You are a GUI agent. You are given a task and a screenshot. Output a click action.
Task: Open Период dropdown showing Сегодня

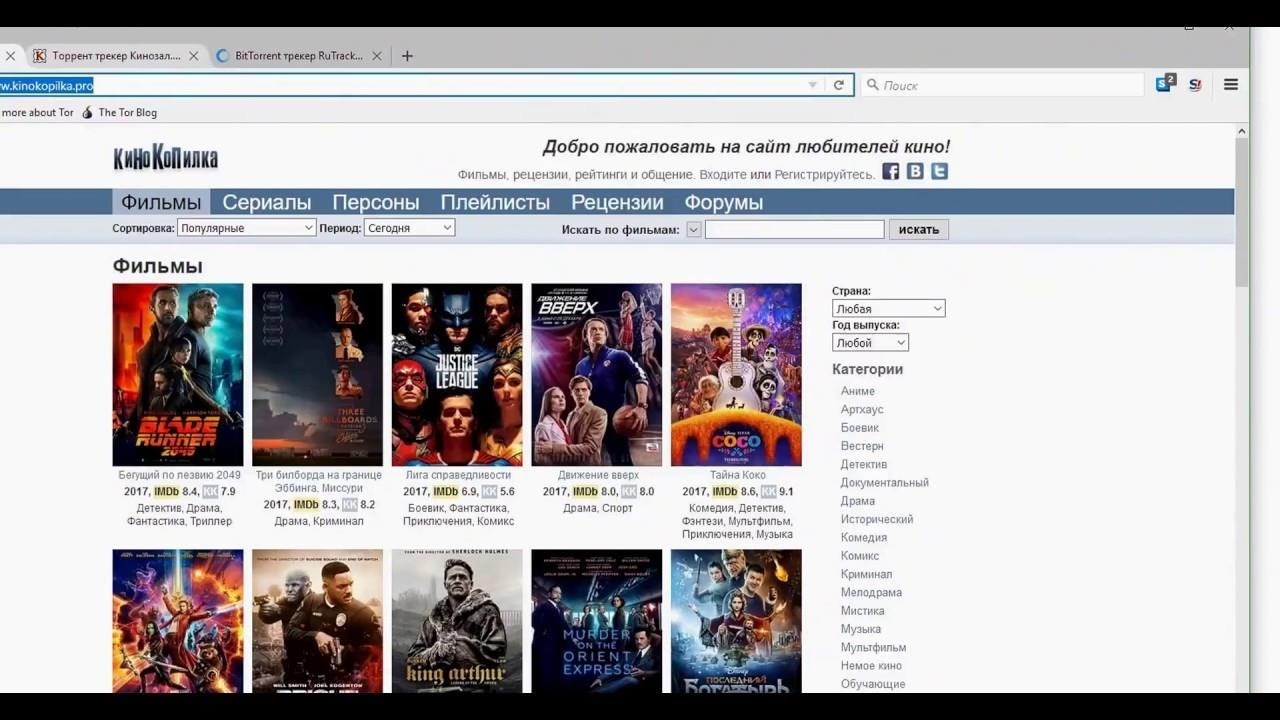click(x=410, y=228)
